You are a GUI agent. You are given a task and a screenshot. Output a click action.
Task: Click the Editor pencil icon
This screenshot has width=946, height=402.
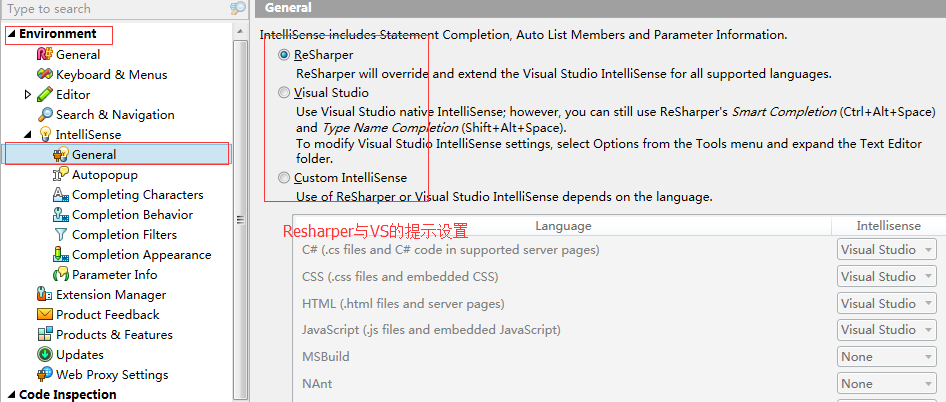[45, 94]
